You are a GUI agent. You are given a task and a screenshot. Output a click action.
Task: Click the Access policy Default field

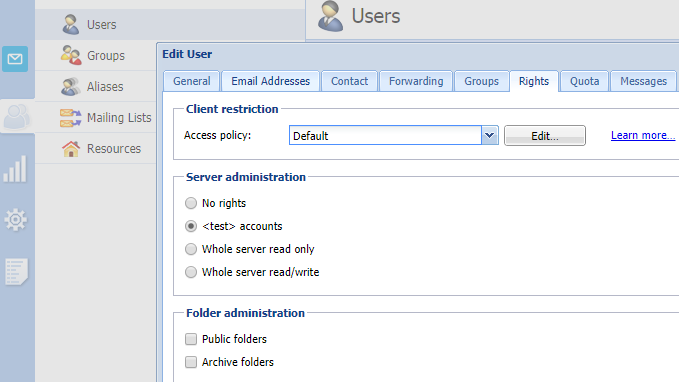385,136
